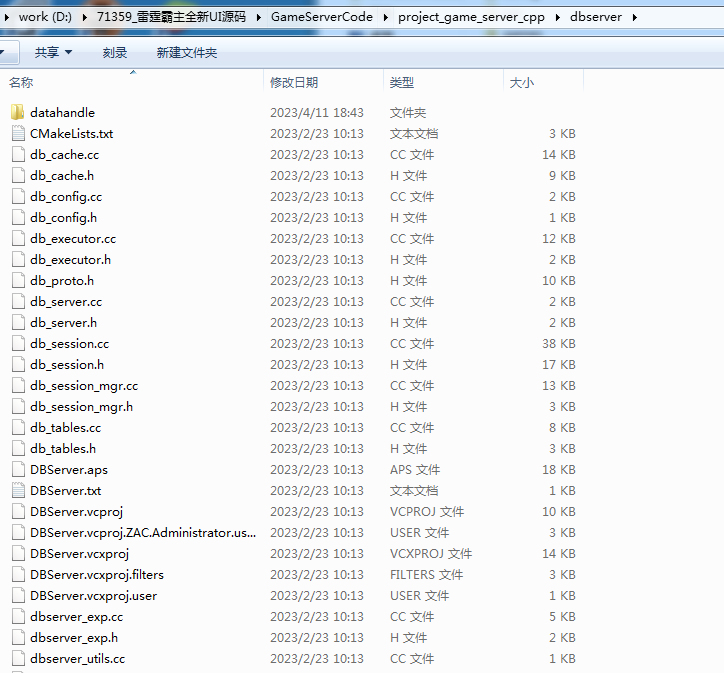The image size is (724, 673).
Task: Click the dbserver_utils.cc file icon
Action: [x=17, y=659]
